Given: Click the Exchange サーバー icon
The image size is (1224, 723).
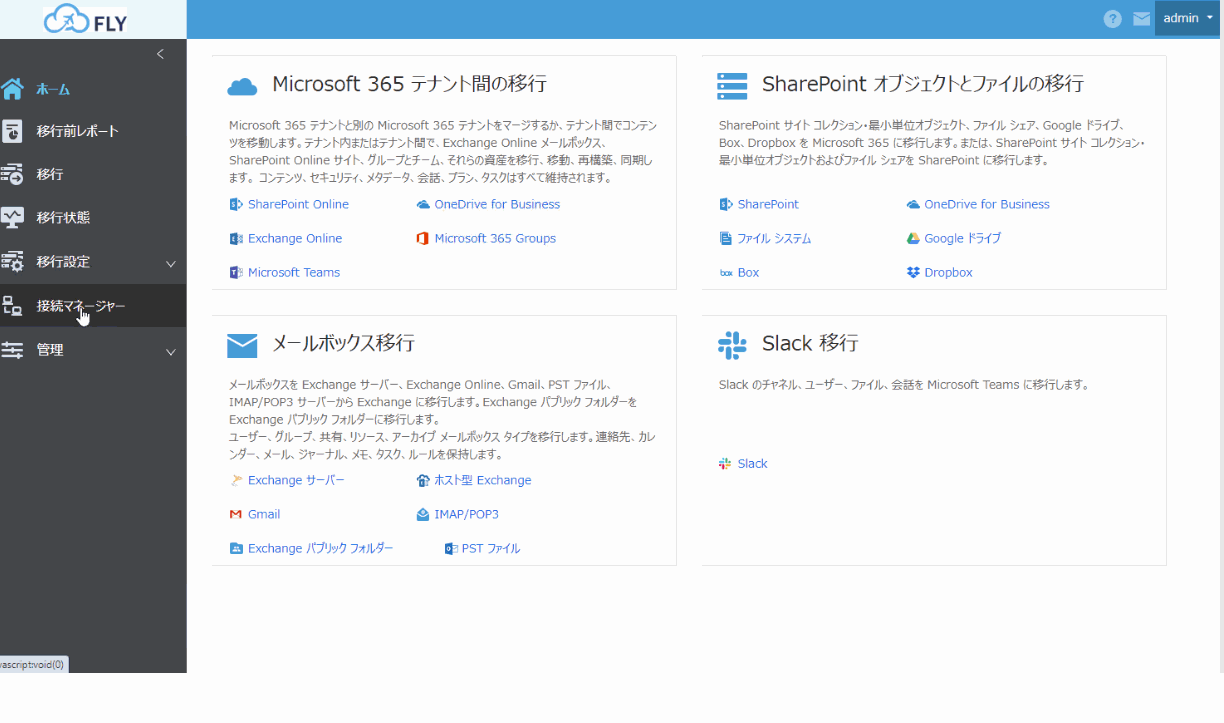Looking at the screenshot, I should pos(236,480).
